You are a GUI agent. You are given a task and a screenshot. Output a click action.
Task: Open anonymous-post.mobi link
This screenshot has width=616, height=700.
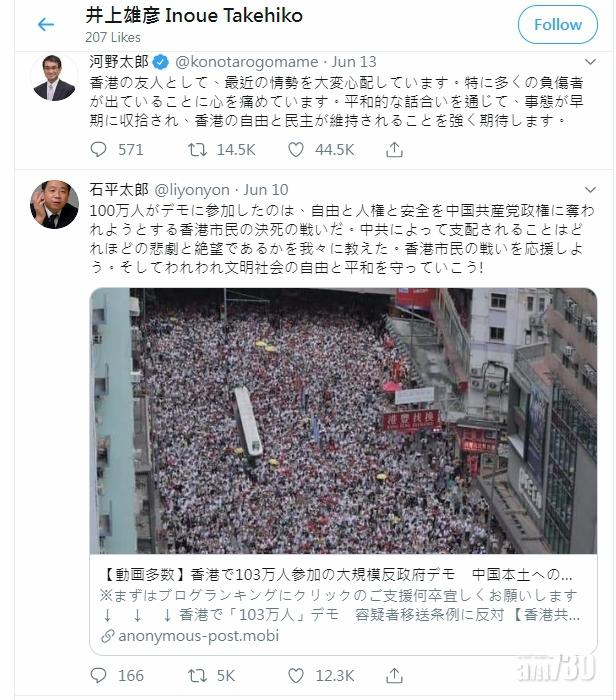[199, 636]
